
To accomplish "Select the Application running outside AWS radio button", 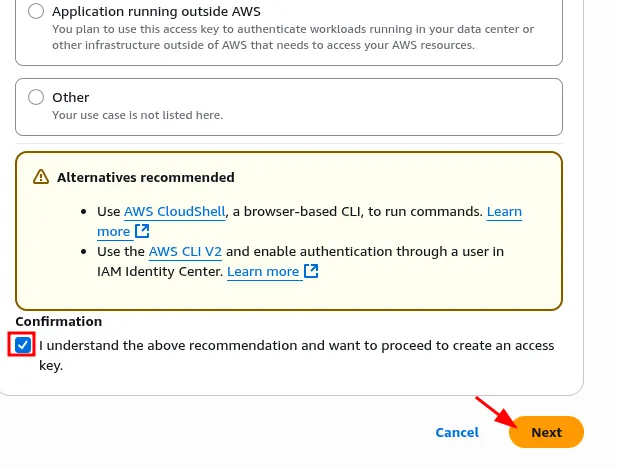I will click(36, 12).
